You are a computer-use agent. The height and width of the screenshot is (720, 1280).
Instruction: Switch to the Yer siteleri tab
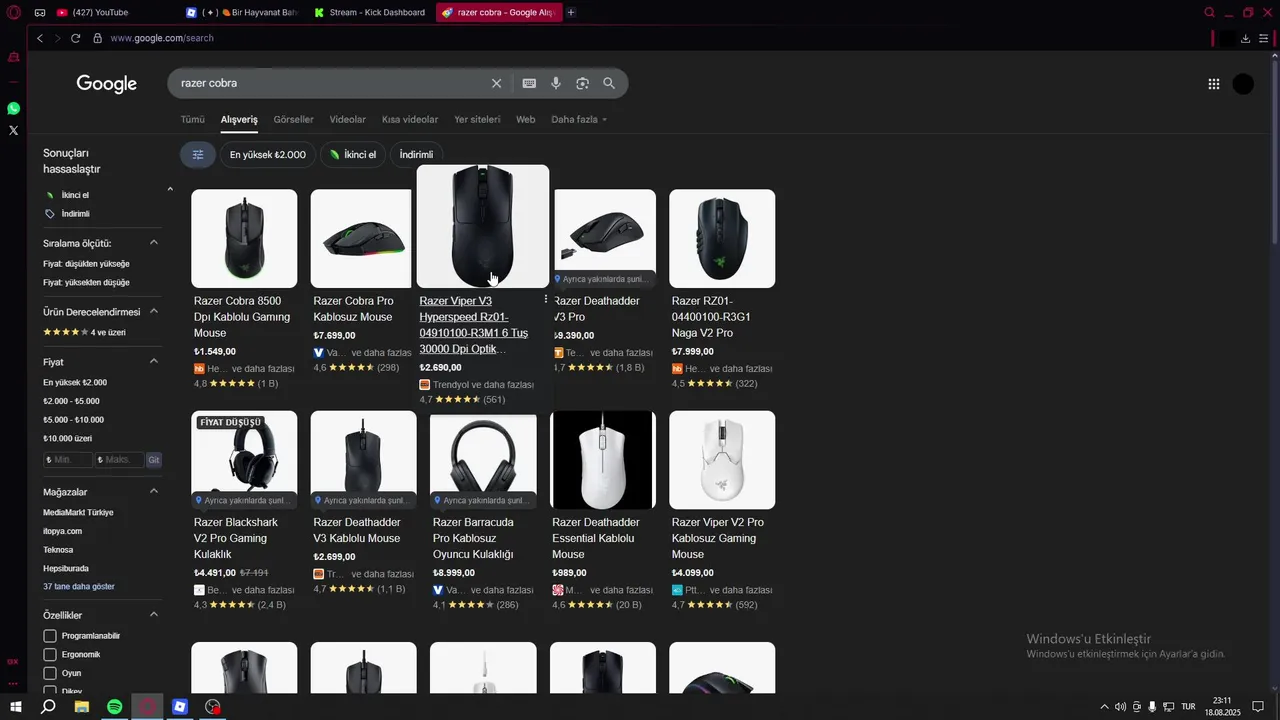[477, 119]
